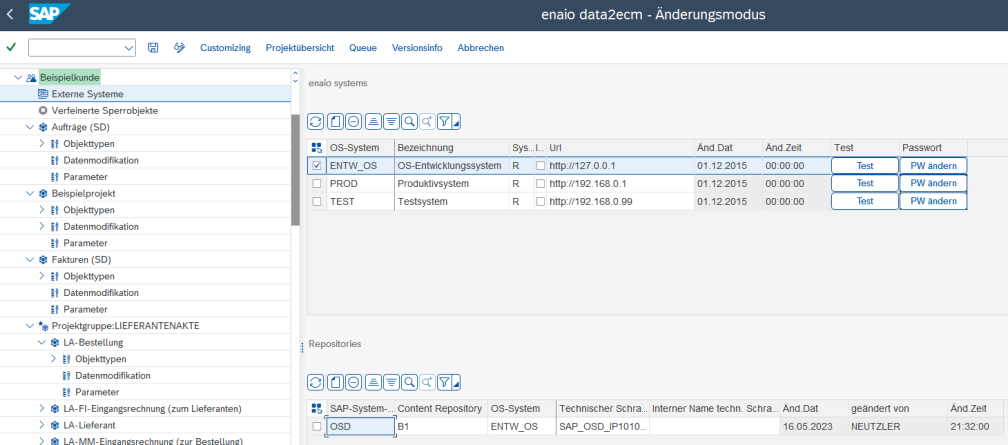Collapse the Beispielkunde tree node
The width and height of the screenshot is (1008, 445).
tap(18, 77)
